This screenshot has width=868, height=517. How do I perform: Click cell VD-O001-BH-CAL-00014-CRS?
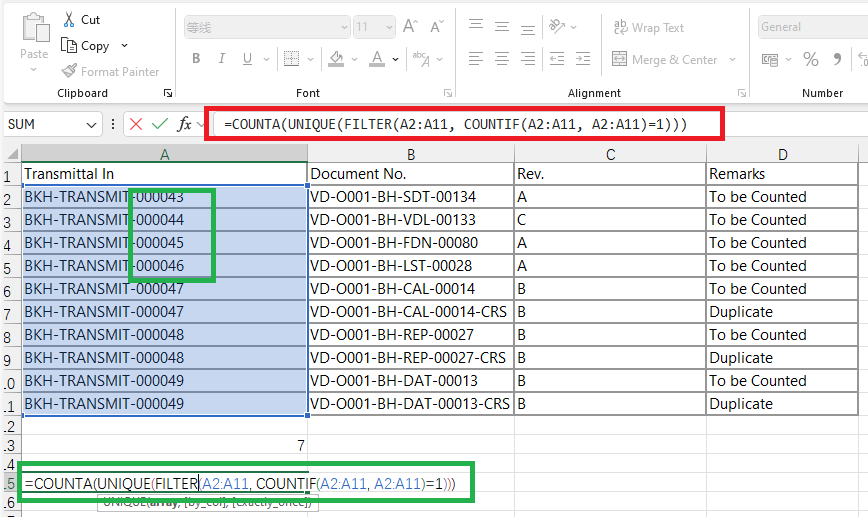(411, 312)
